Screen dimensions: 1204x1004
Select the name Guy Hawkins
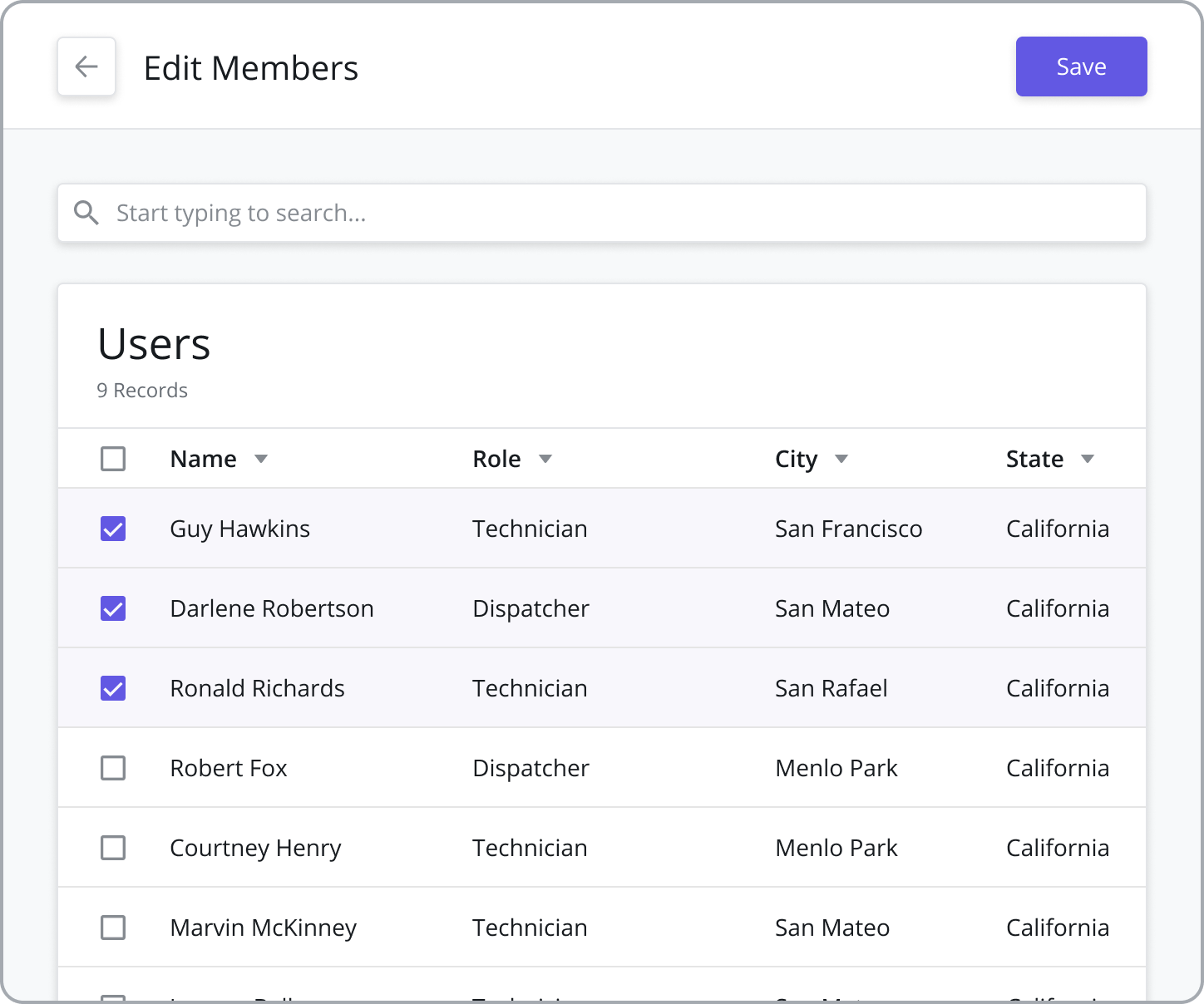coord(240,529)
